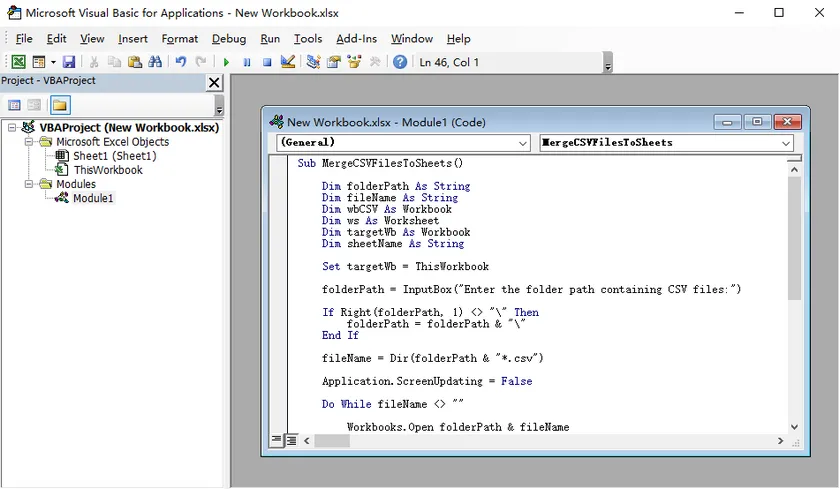840x489 pixels.
Task: Select the Modules folder item
Action: point(76,184)
